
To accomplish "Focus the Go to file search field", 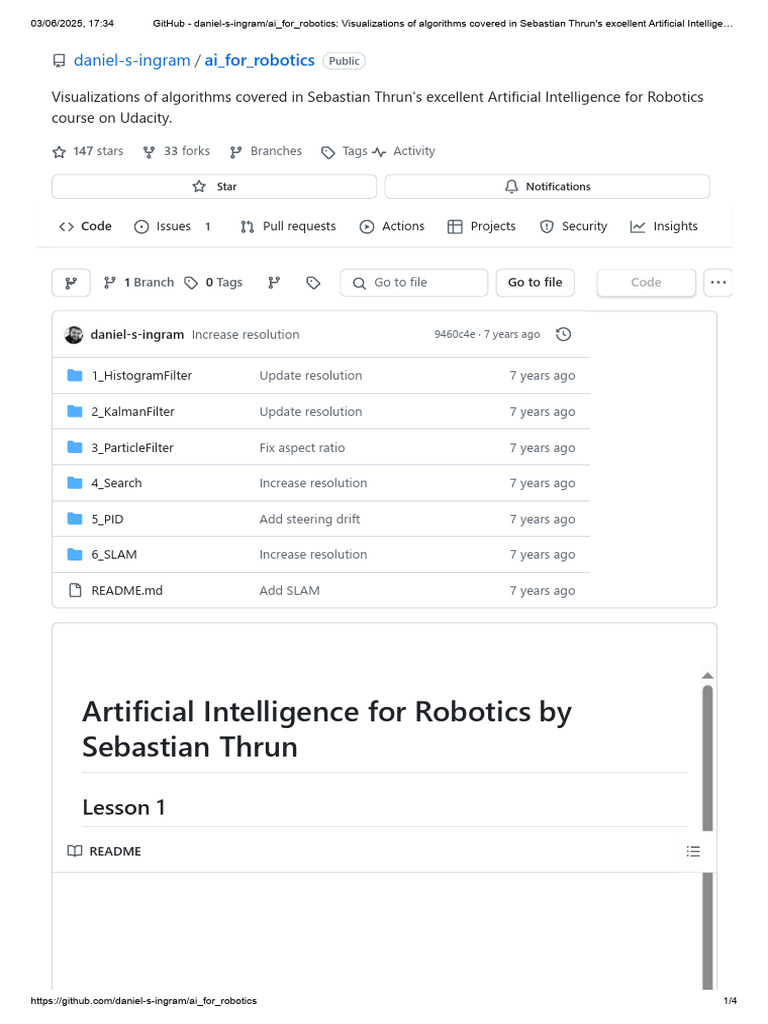I will 414,283.
